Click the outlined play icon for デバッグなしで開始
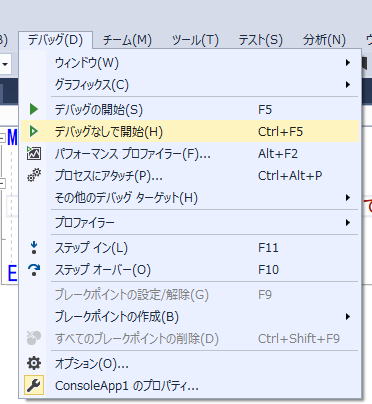Image resolution: width=372 pixels, height=404 pixels. [34, 131]
